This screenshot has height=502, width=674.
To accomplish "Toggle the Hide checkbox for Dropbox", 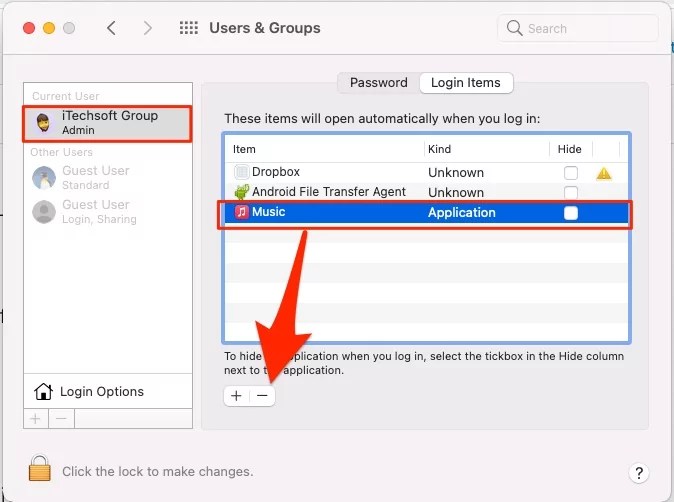I will click(x=571, y=173).
